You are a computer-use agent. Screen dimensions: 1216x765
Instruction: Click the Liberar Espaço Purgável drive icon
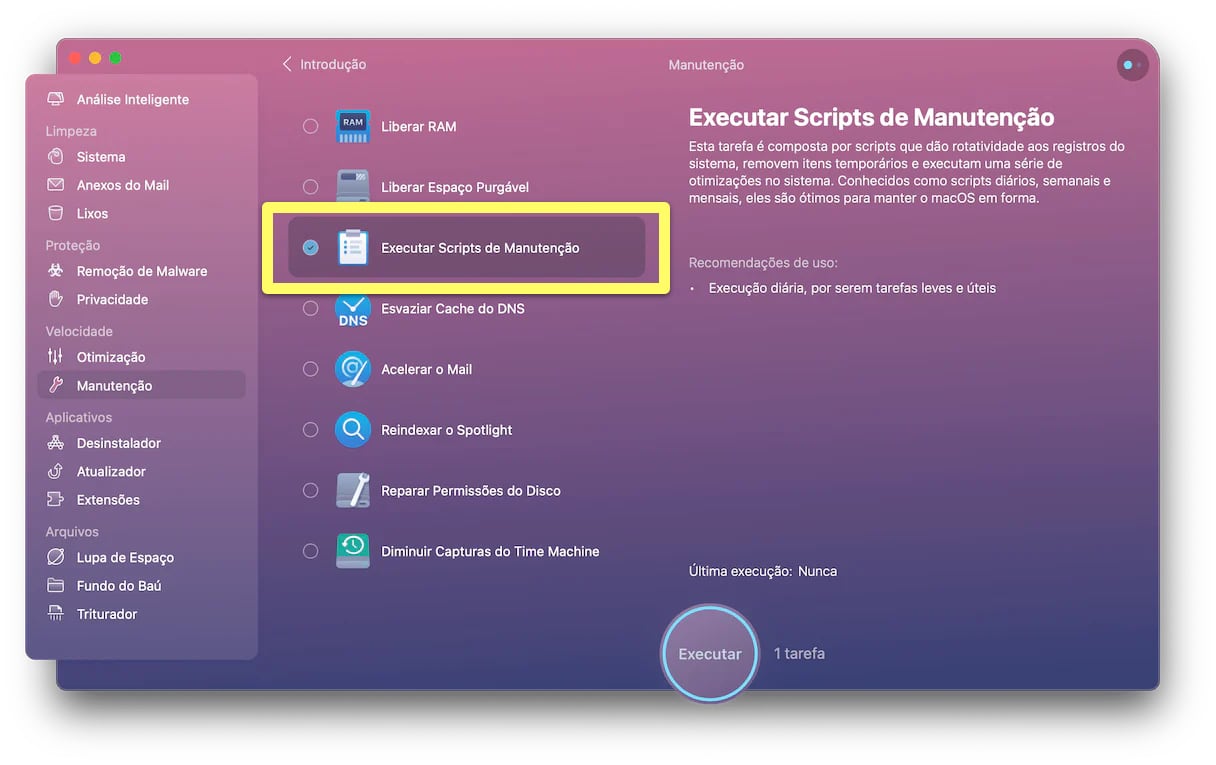pos(352,187)
